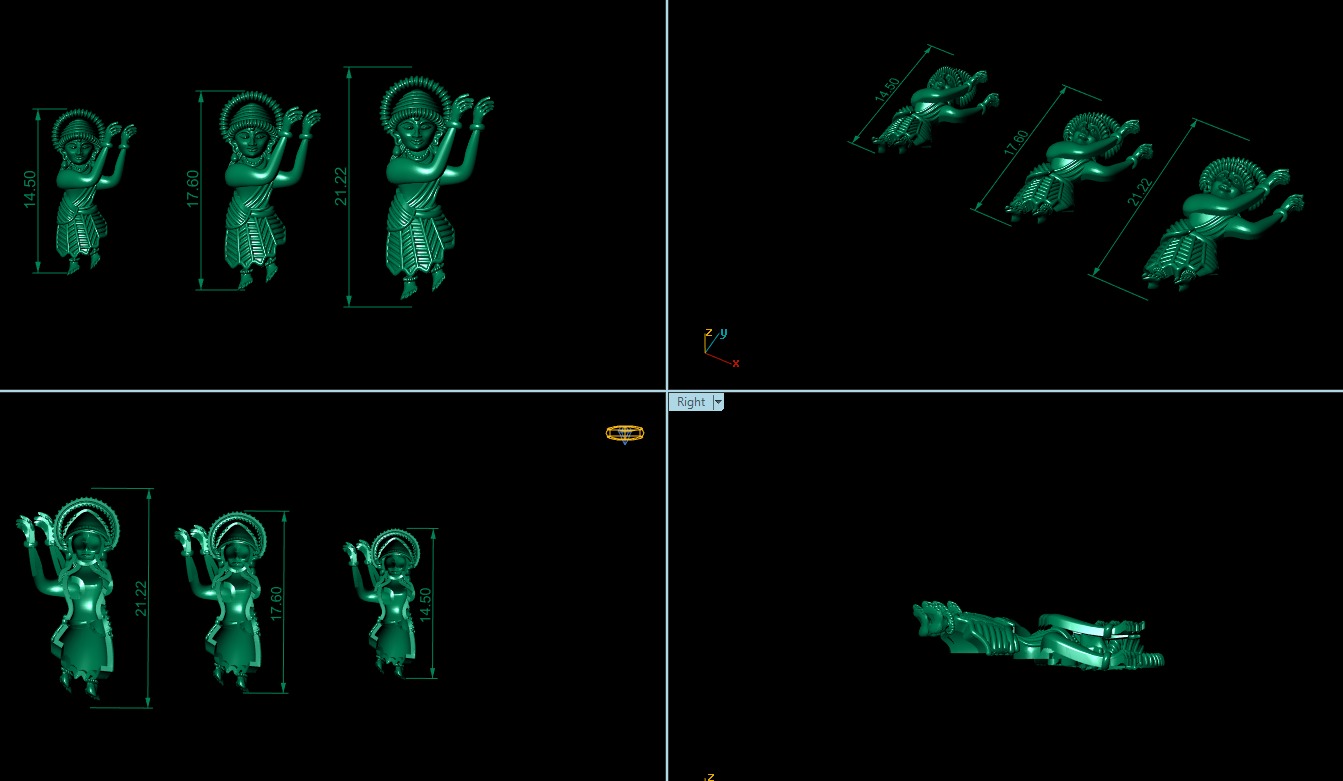This screenshot has width=1343, height=781.
Task: Select the orange ring gizmo icon
Action: click(625, 433)
